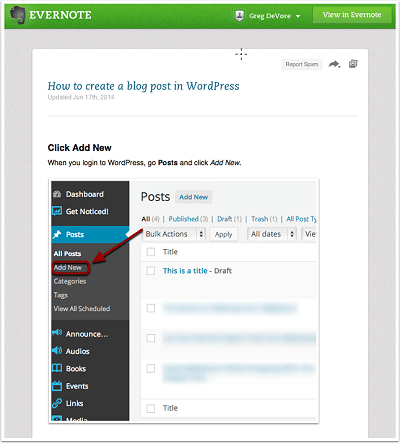Click the Get Noticed! chart icon
The height and width of the screenshot is (443, 400).
[57, 211]
